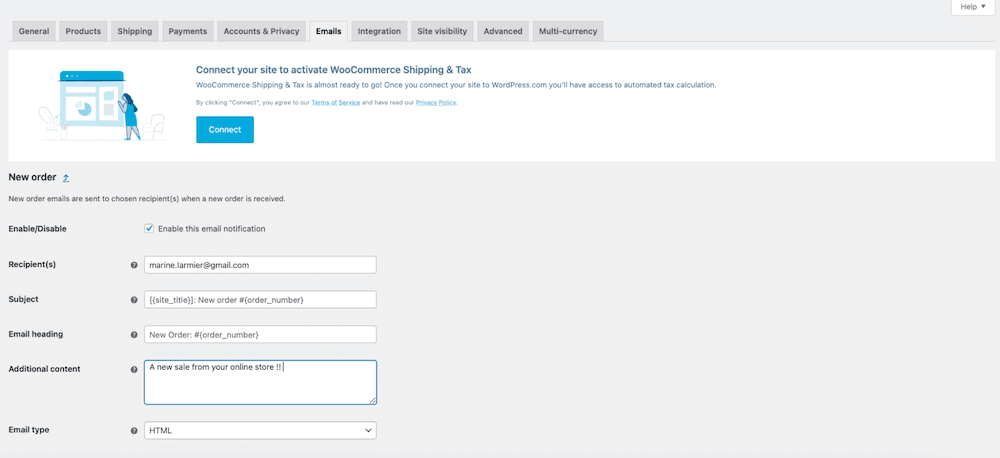Click the 'Email type' field label
This screenshot has width=1000, height=458.
coord(29,430)
